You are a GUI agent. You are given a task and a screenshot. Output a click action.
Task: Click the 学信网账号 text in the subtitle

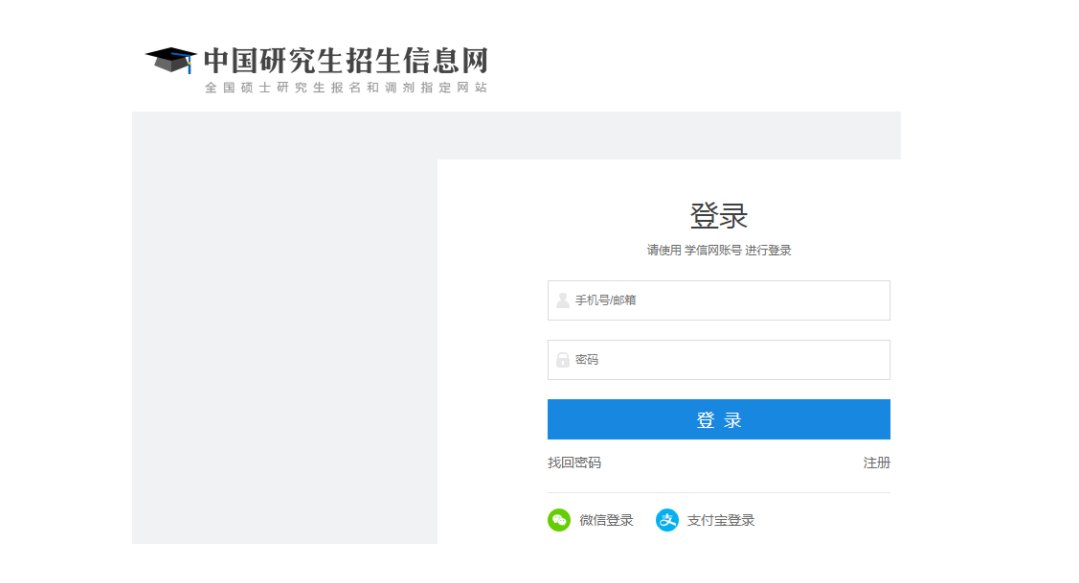point(713,250)
